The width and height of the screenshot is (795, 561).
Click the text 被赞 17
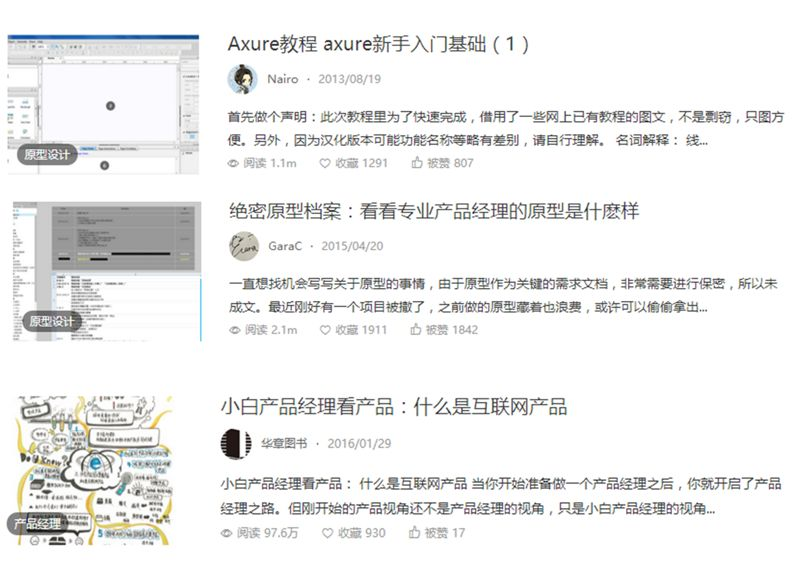445,533
